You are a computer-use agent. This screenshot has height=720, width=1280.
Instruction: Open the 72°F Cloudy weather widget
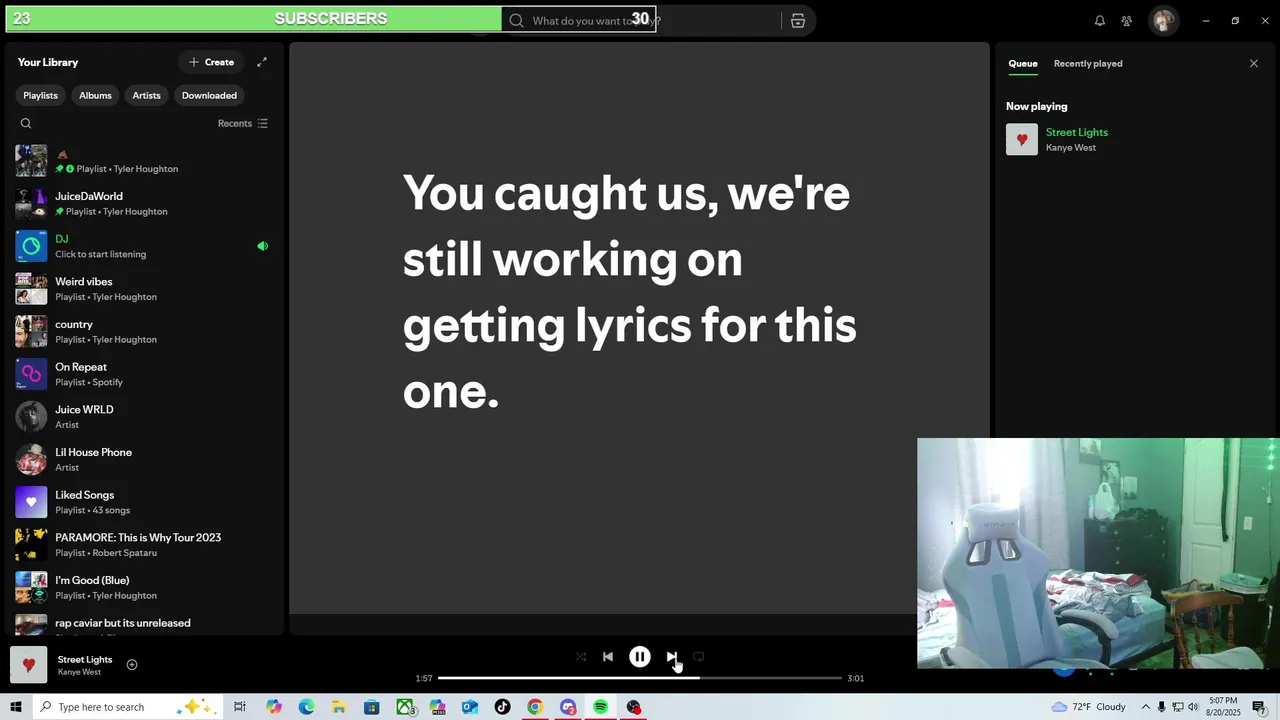point(1089,707)
